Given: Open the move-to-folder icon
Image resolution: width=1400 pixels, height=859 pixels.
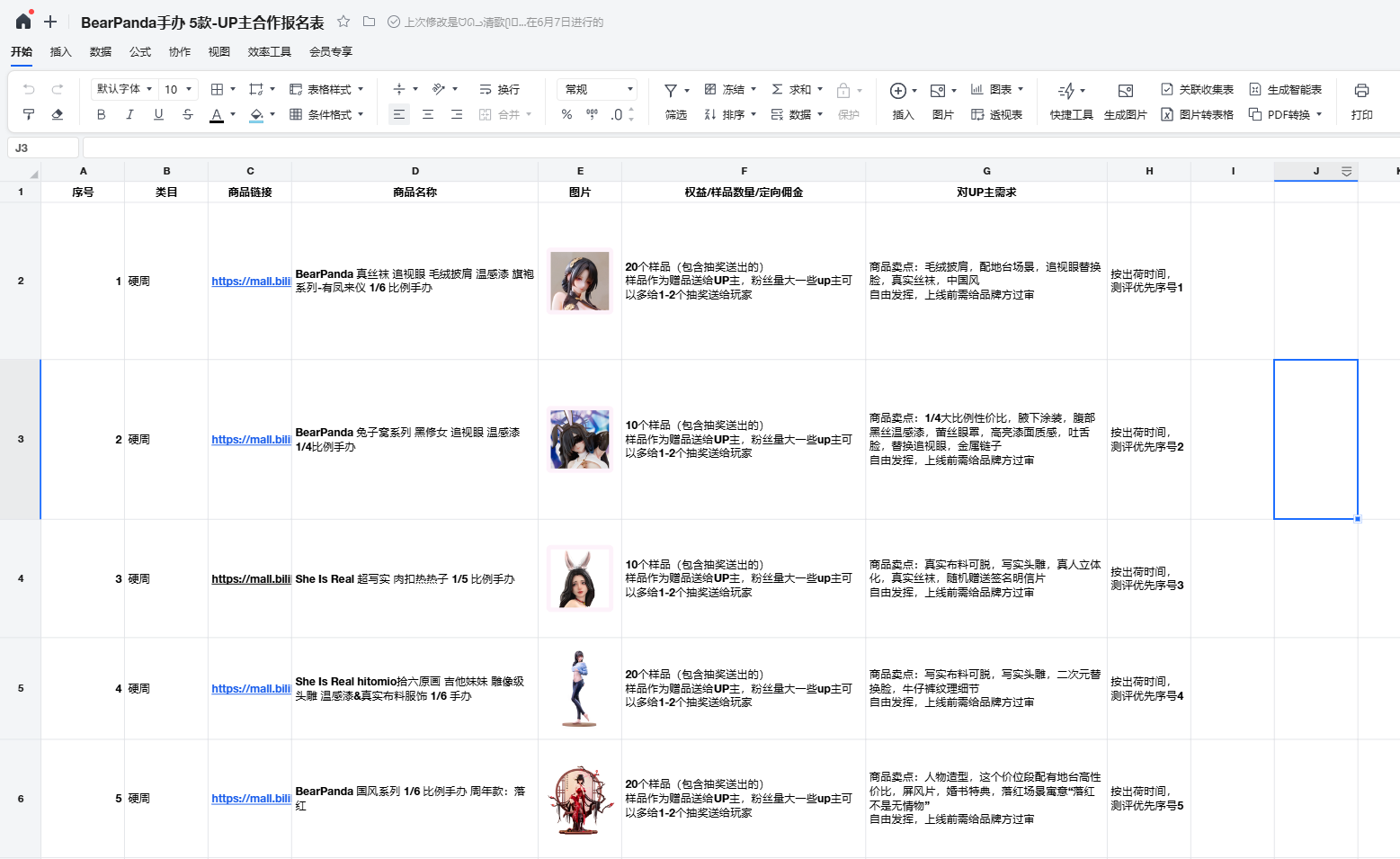Looking at the screenshot, I should click(x=369, y=22).
